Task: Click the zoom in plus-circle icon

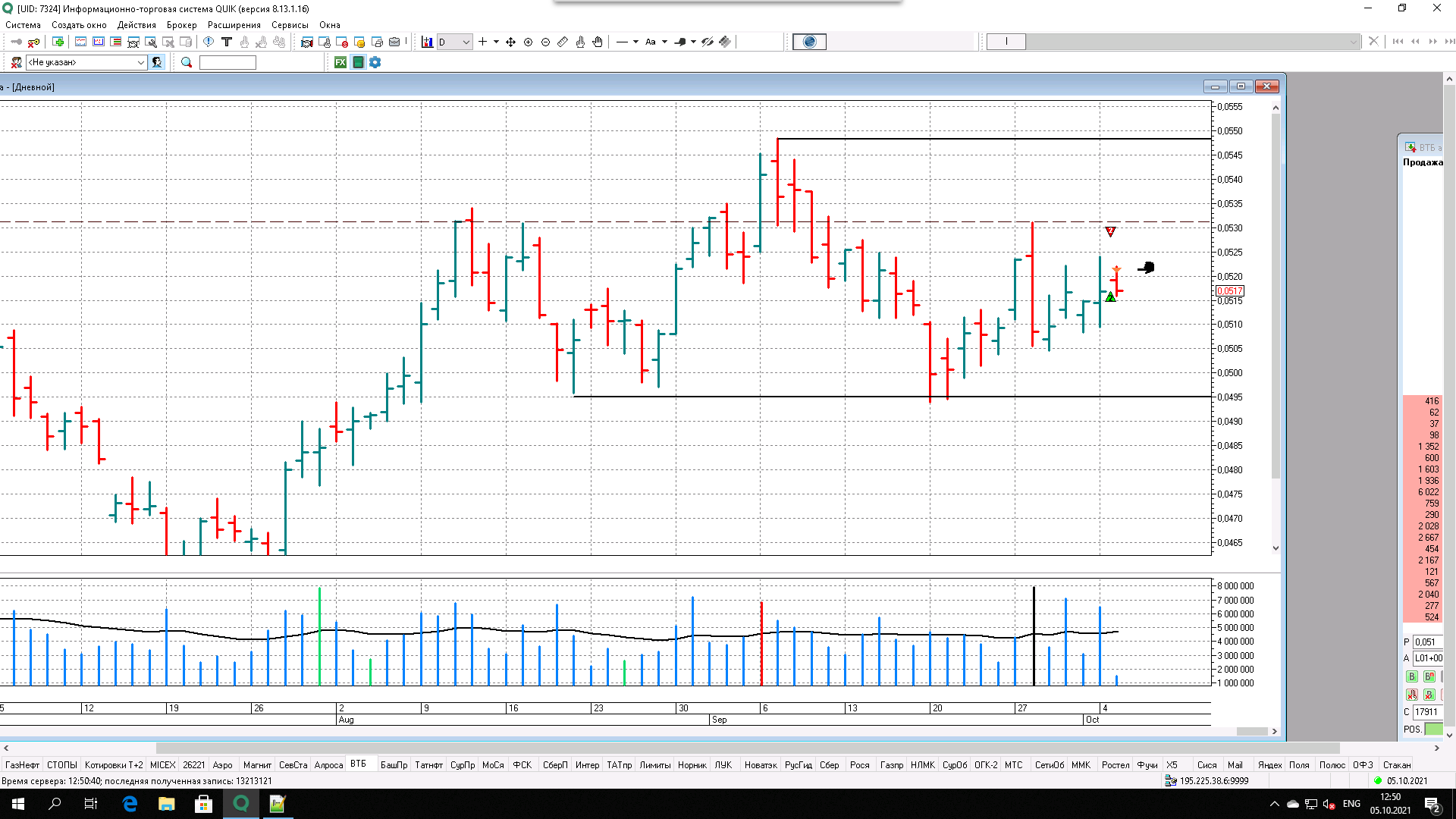Action: [x=528, y=42]
